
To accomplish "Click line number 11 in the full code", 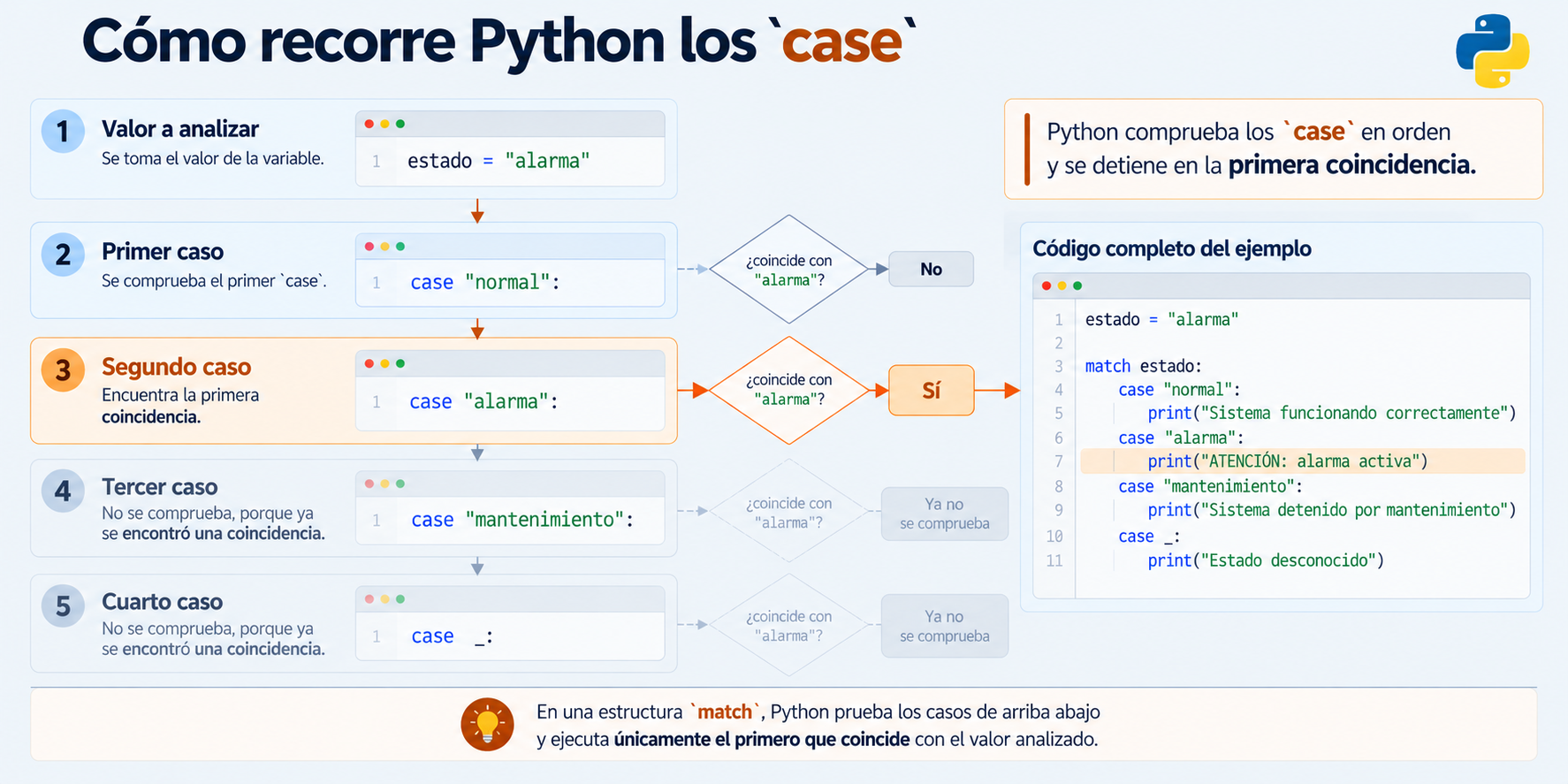I will (1054, 560).
